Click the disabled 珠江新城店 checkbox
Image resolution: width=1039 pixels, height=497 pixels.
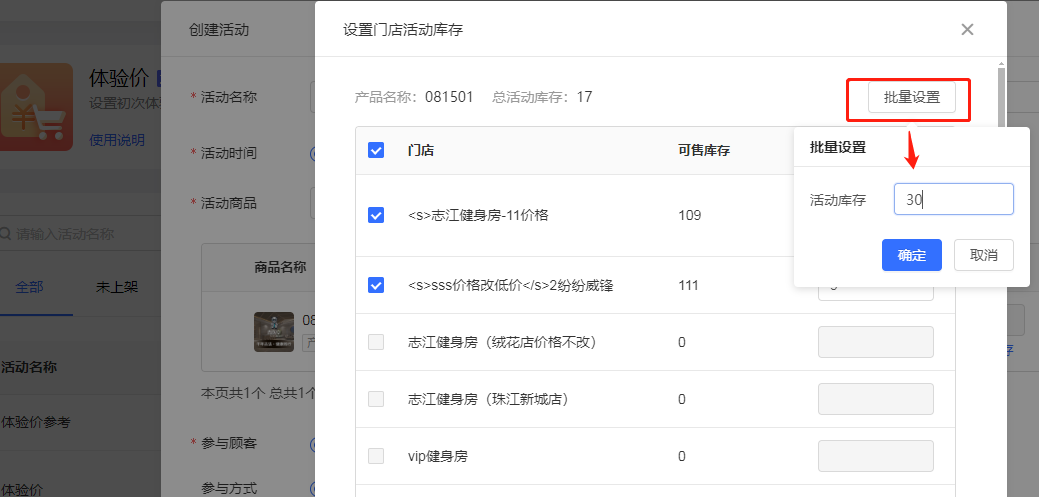click(x=376, y=399)
